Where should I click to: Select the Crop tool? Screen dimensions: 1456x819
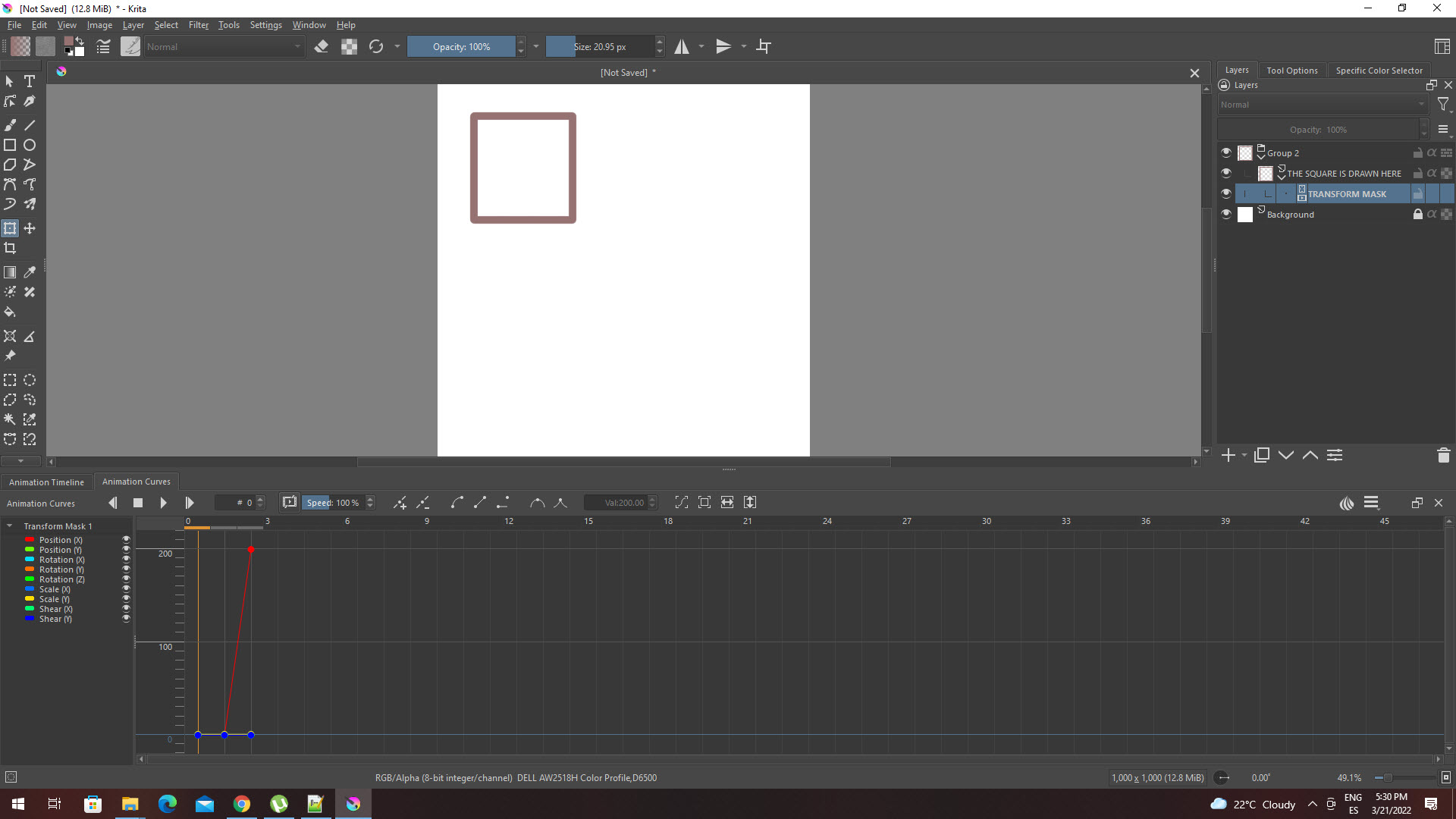10,248
